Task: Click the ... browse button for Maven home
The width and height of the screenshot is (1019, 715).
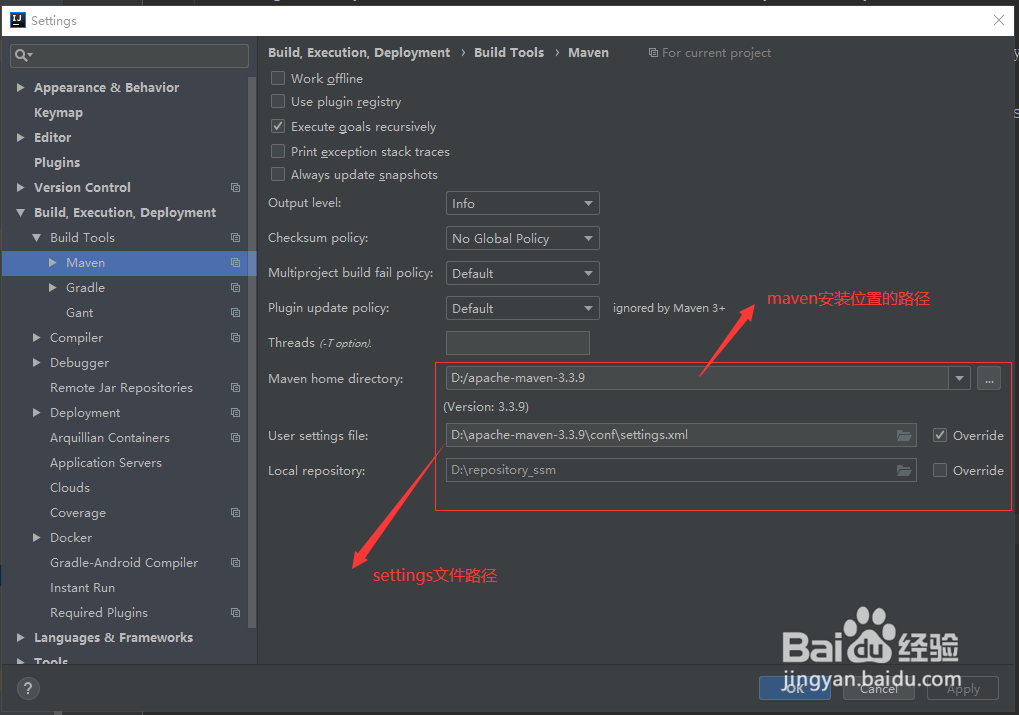Action: click(x=989, y=378)
